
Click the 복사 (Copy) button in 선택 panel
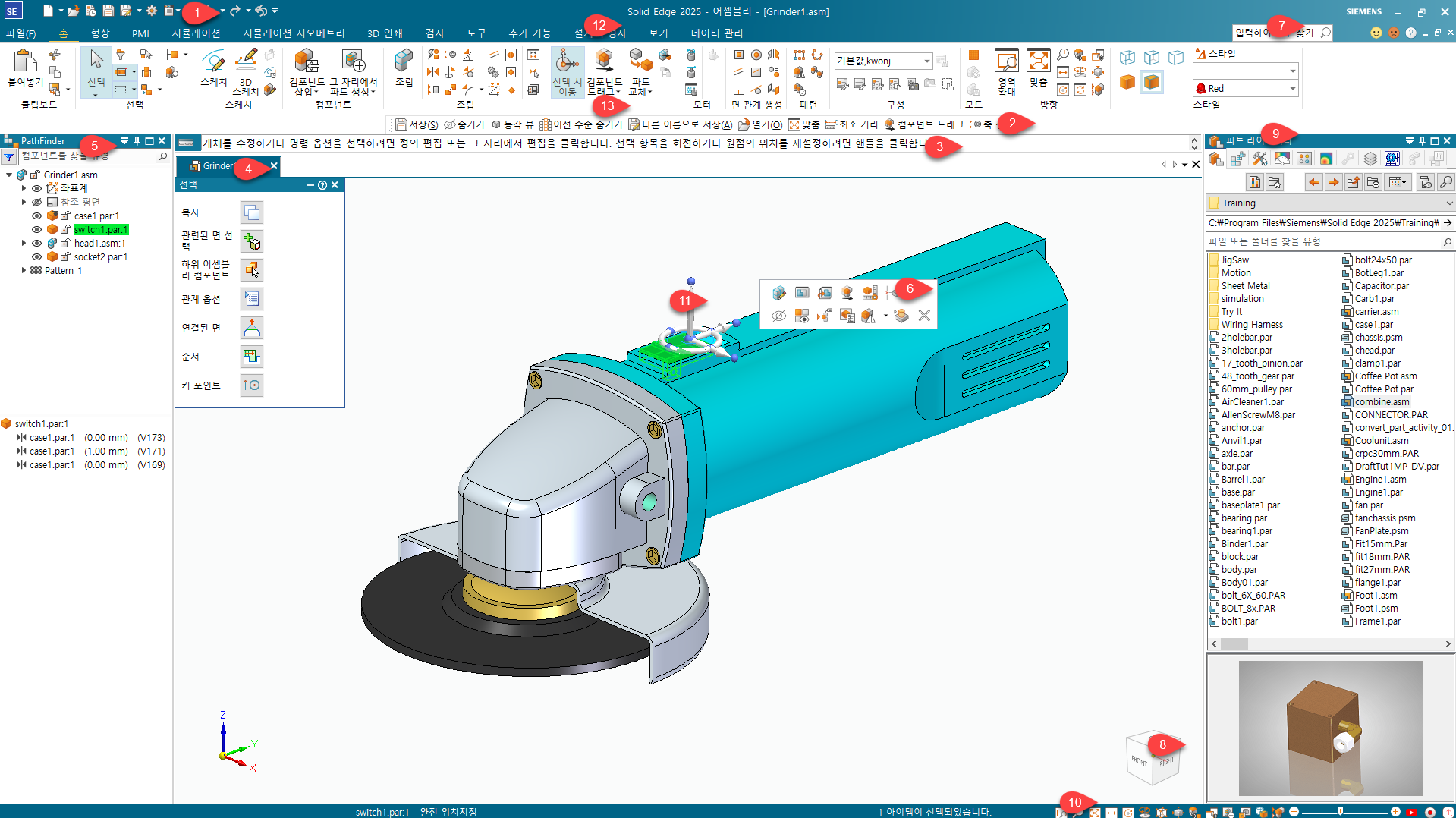pos(252,212)
